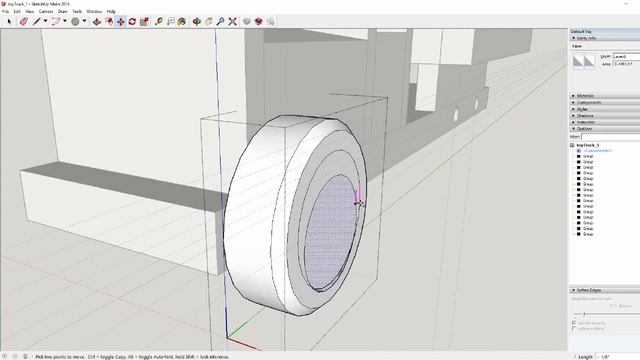Image resolution: width=640 pixels, height=360 pixels.
Task: Open the 3D Warehouse icon
Action: (247, 22)
